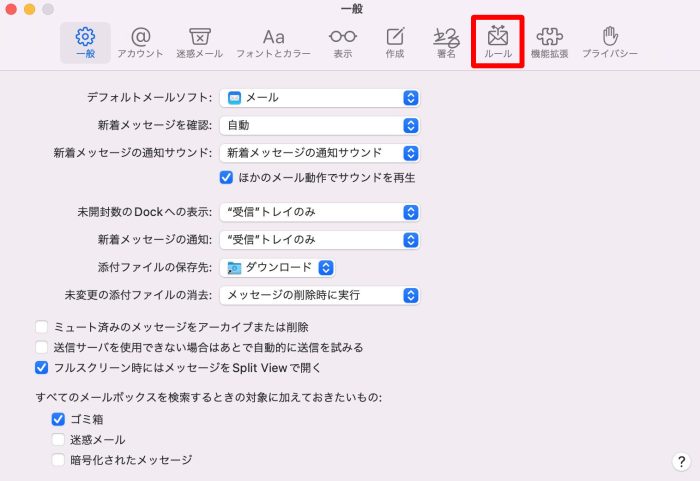
Task: Select the 一般 (General) gear tab
Action: (86, 43)
